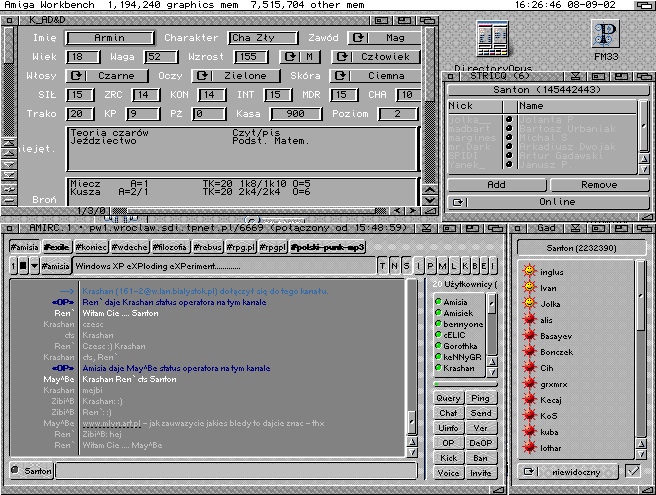Click the Kick button in AmIRC
The width and height of the screenshot is (656, 495).
(x=448, y=458)
